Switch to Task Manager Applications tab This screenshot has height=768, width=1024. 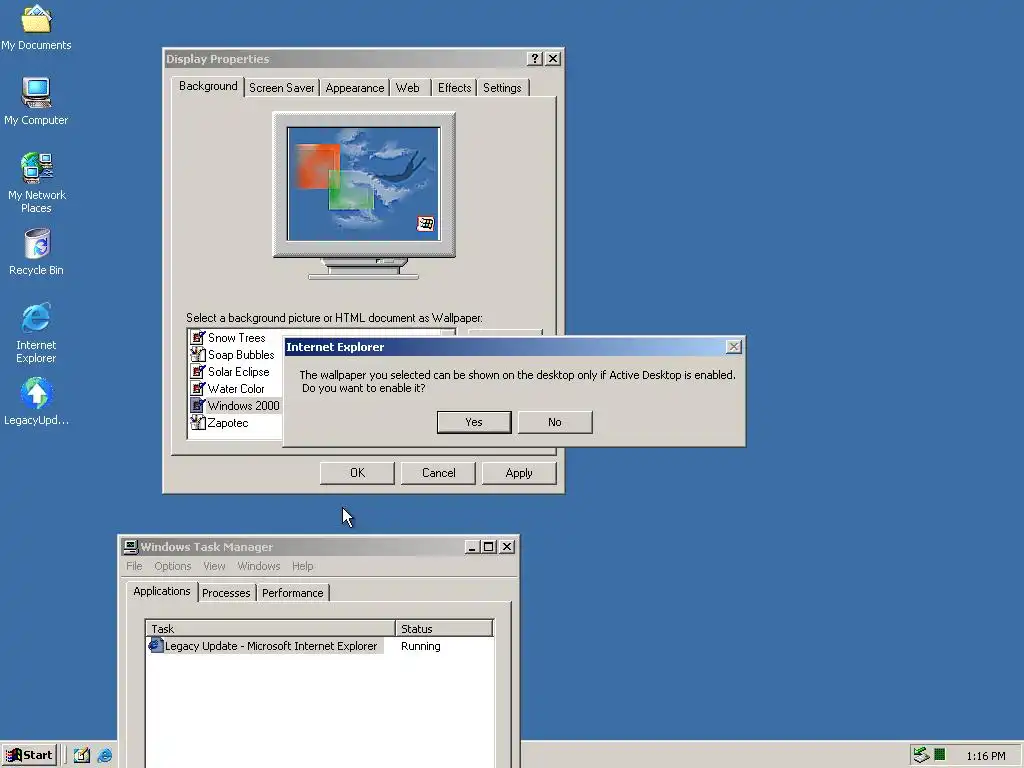point(162,591)
